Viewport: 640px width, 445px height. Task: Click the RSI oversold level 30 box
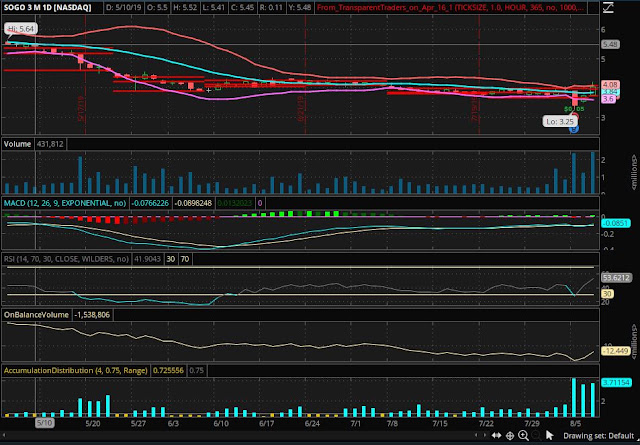point(171,259)
